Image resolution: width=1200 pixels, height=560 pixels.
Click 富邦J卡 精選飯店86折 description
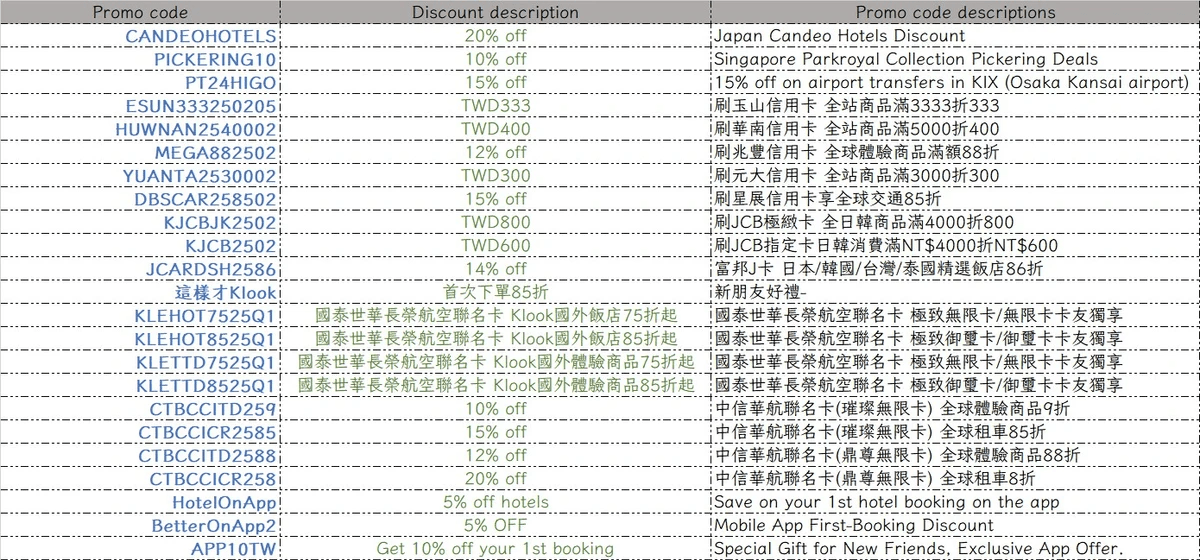point(879,269)
